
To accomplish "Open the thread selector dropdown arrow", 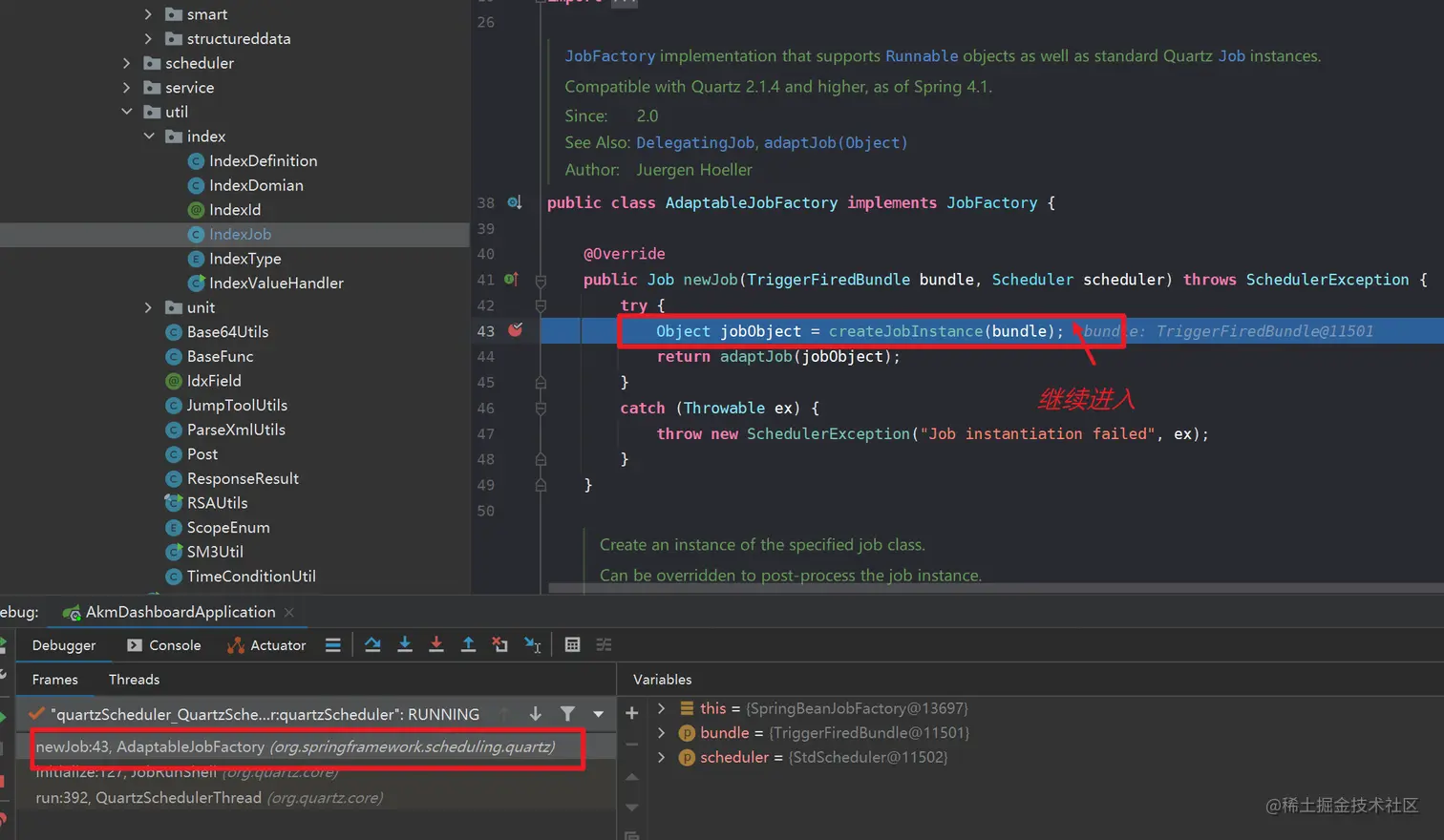I will click(x=598, y=714).
